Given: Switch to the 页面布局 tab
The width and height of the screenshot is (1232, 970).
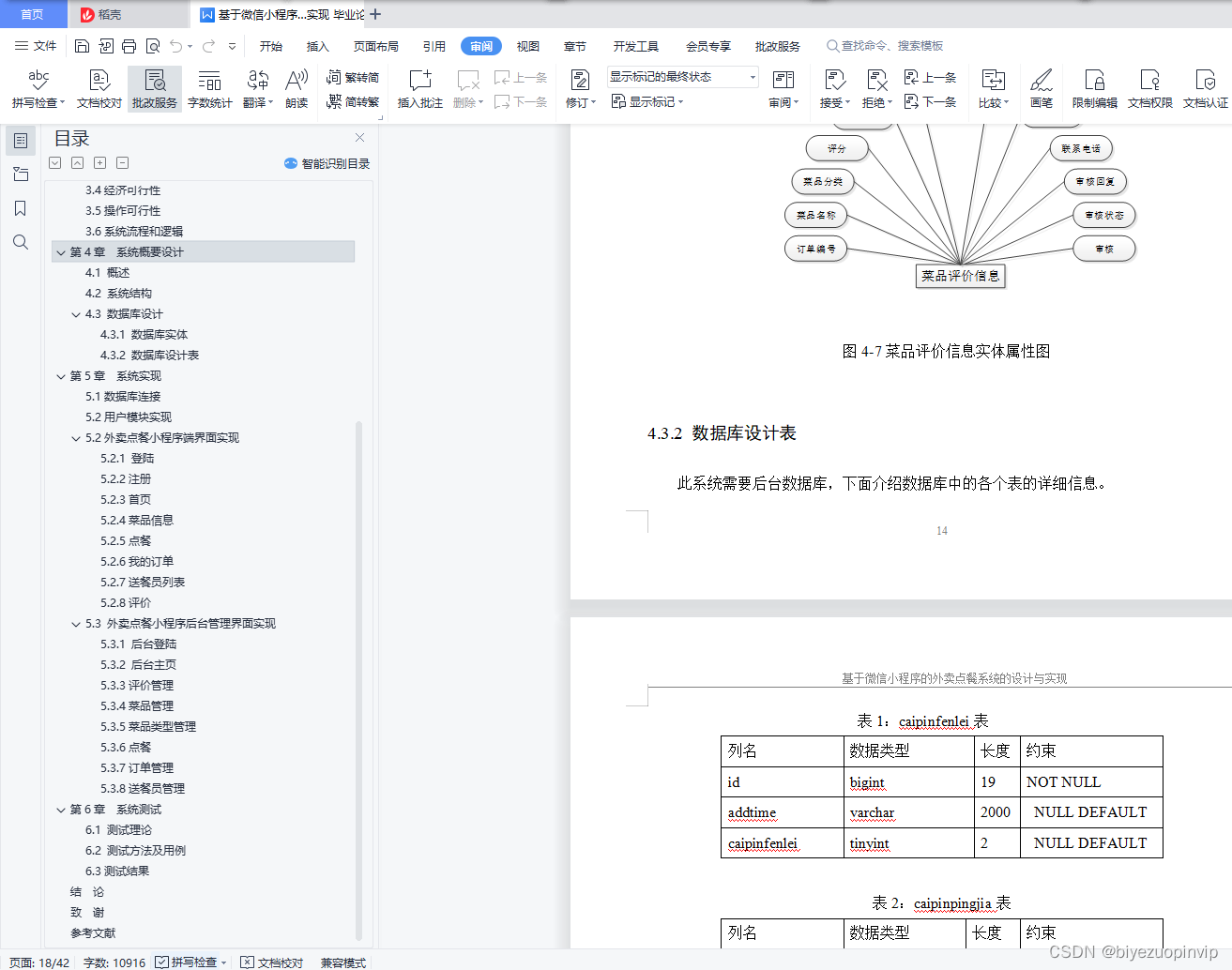Looking at the screenshot, I should click(x=376, y=46).
